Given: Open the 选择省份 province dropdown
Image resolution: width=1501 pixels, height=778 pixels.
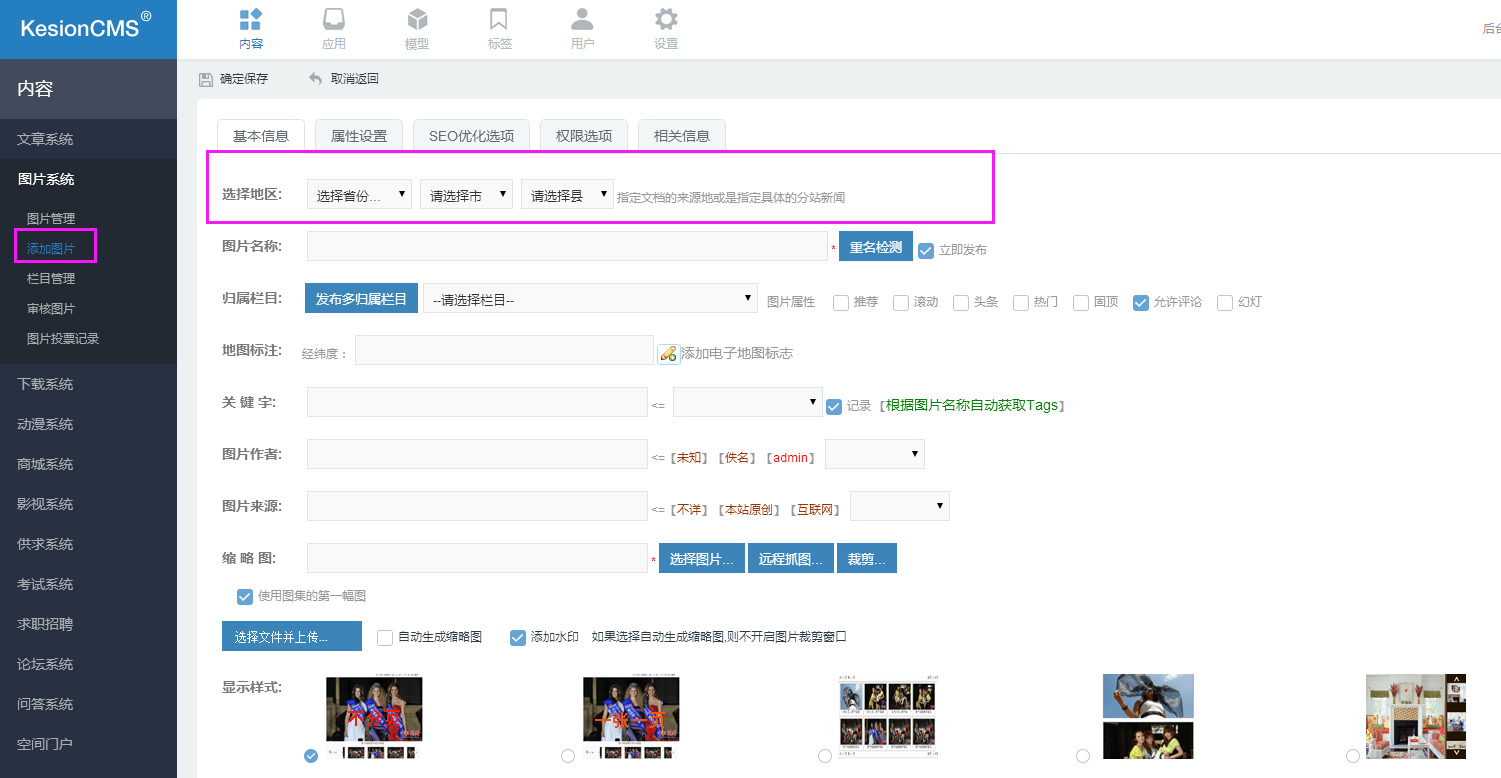Looking at the screenshot, I should tap(360, 193).
